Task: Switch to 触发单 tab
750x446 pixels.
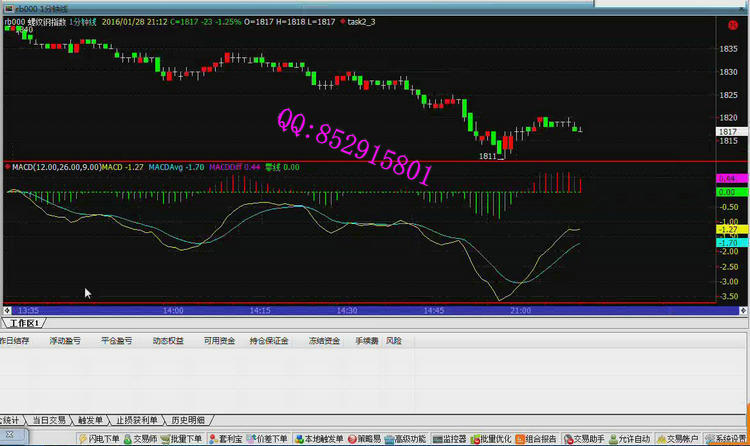Action: pyautogui.click(x=90, y=419)
